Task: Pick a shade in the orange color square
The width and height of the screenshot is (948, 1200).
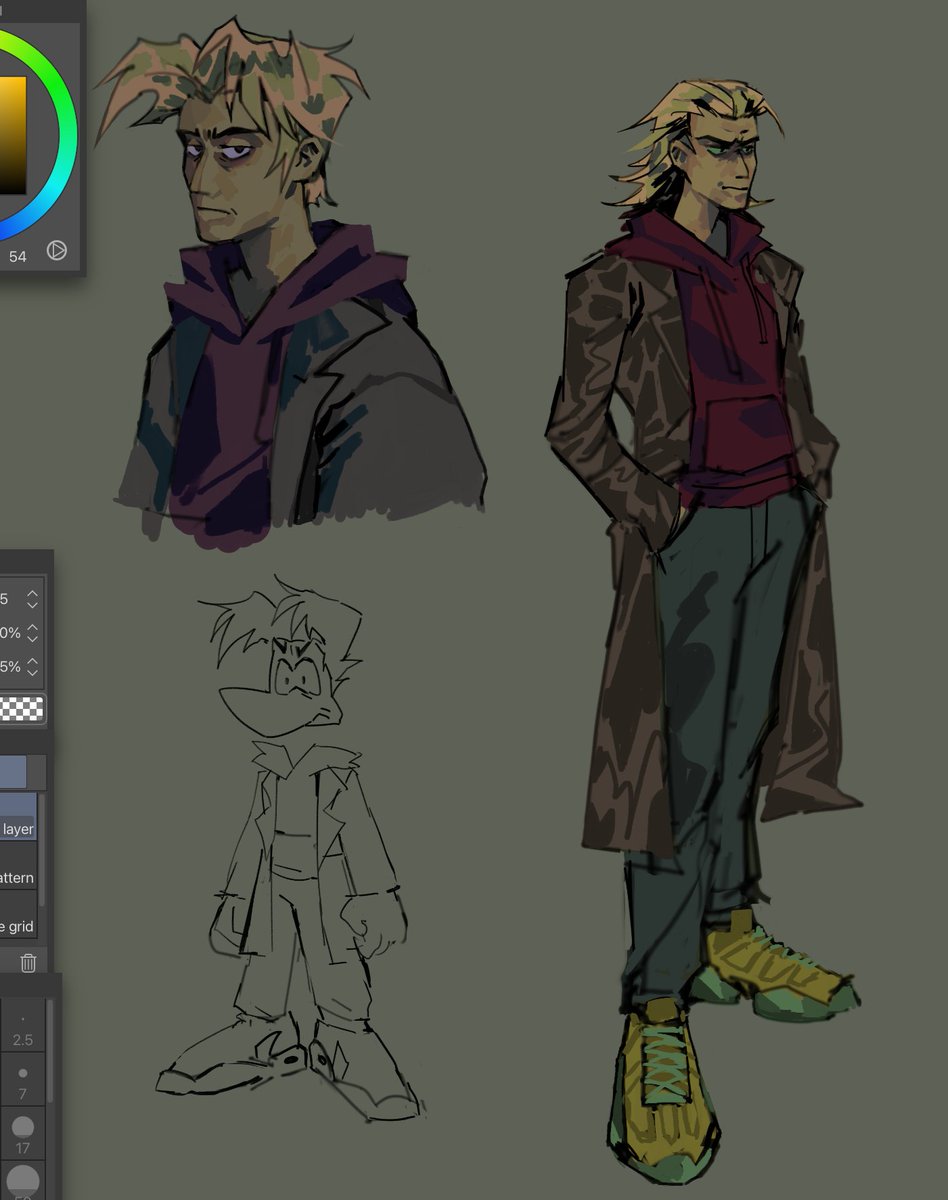Action: (x=12, y=135)
